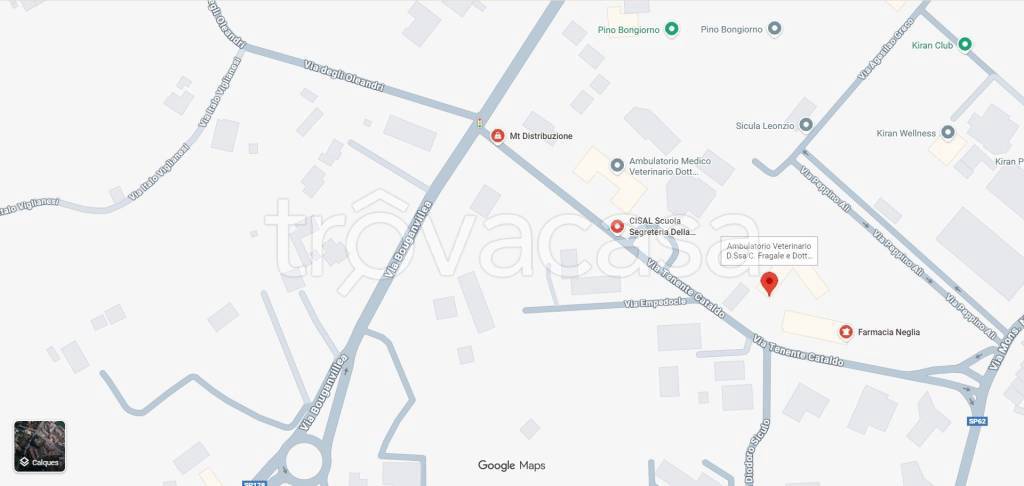
Task: Open the Calques layers thumbnail
Action: click(x=40, y=446)
